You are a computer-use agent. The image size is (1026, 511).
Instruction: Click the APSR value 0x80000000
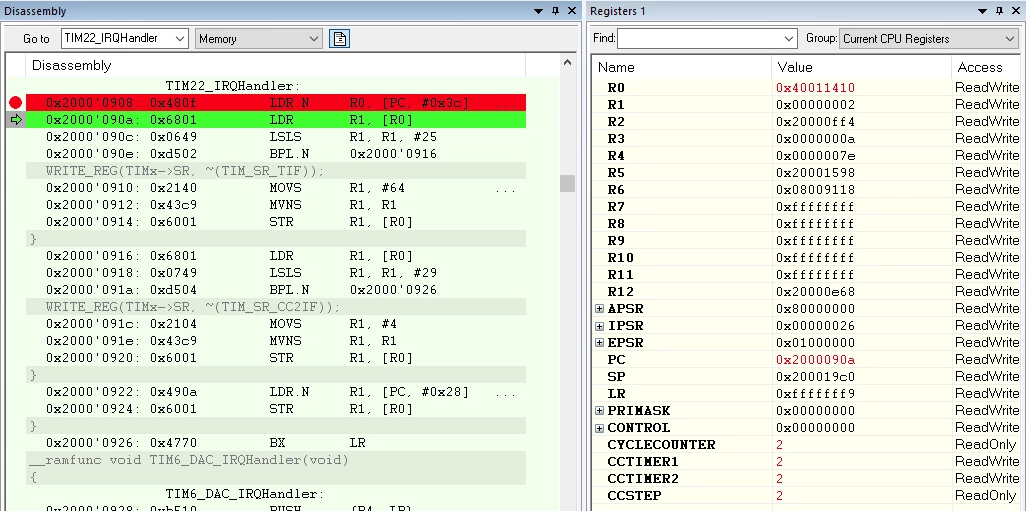click(815, 308)
